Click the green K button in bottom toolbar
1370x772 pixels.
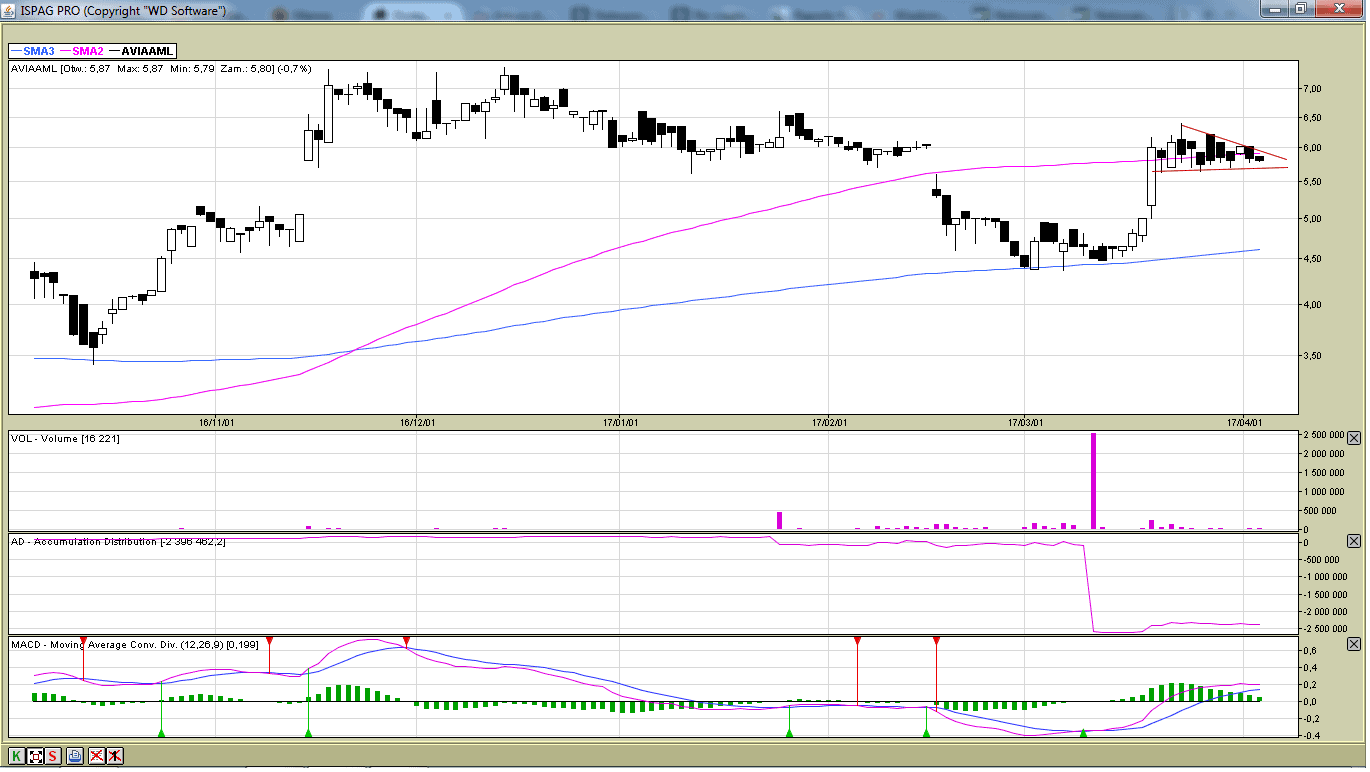point(17,756)
